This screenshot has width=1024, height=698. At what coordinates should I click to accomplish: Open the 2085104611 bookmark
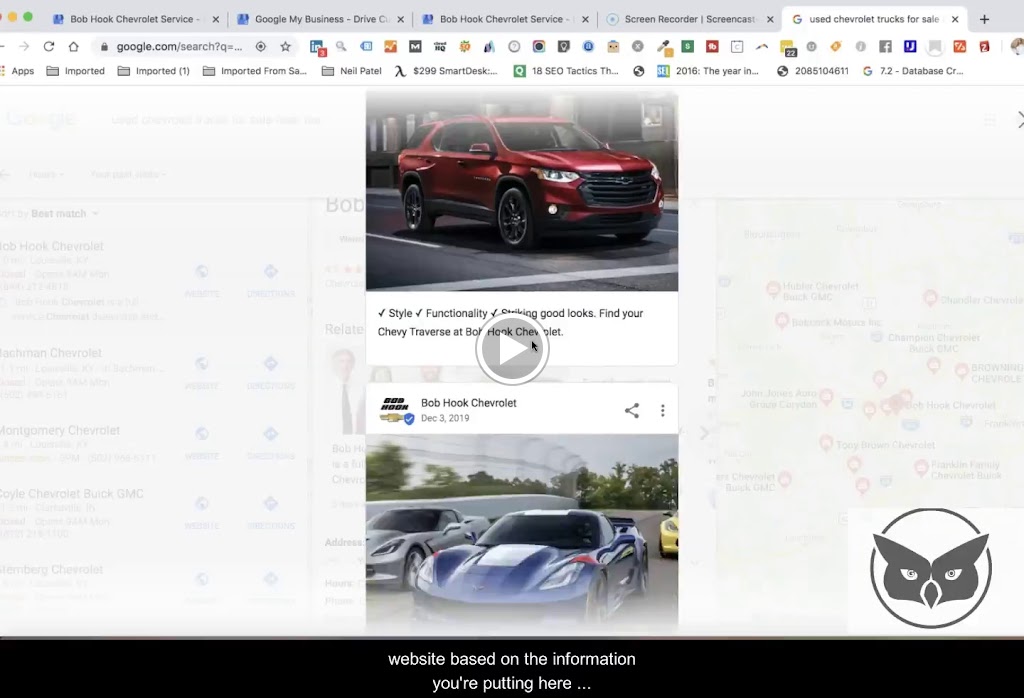pyautogui.click(x=812, y=71)
